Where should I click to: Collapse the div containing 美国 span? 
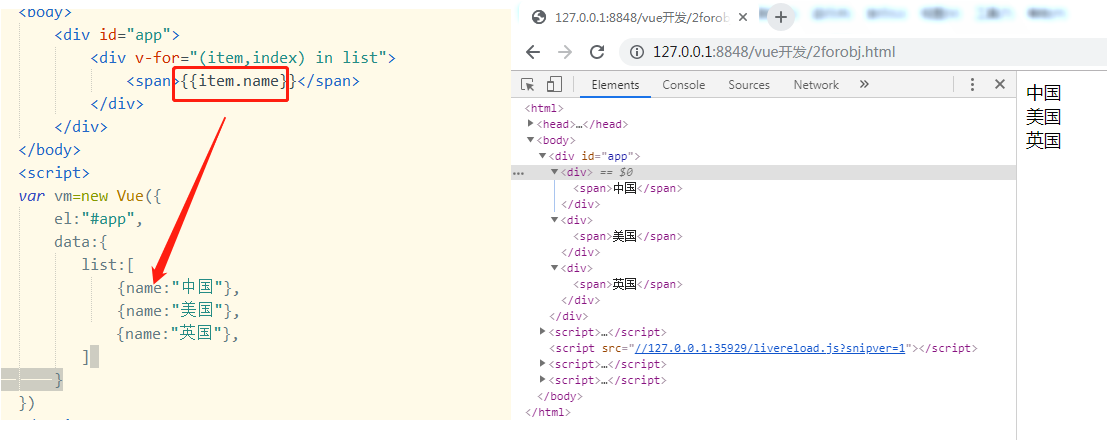(x=555, y=220)
